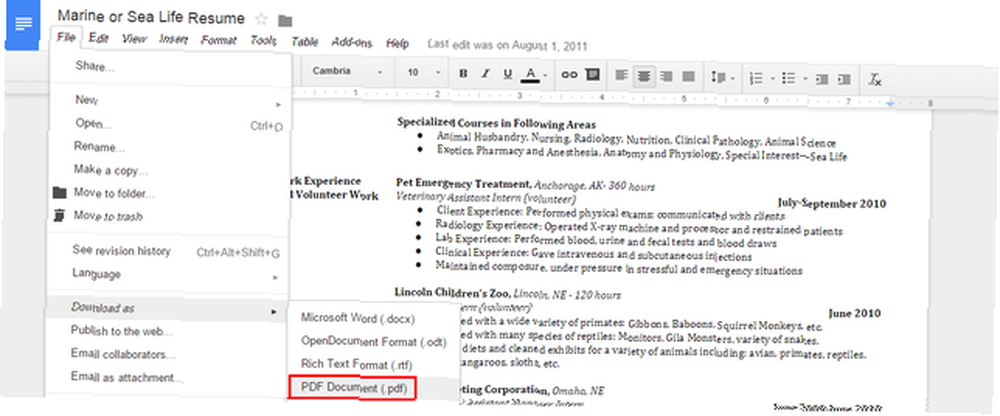This screenshot has width=1000, height=416.
Task: Toggle italic formatting
Action: (485, 74)
